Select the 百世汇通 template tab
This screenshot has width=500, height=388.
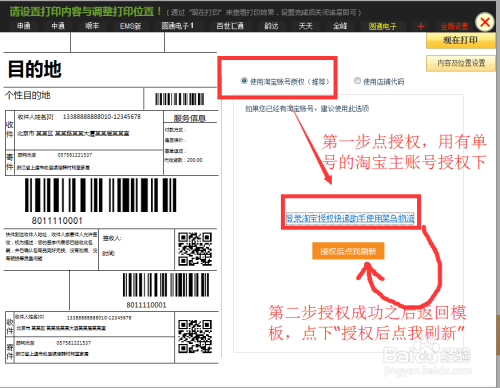coord(230,26)
